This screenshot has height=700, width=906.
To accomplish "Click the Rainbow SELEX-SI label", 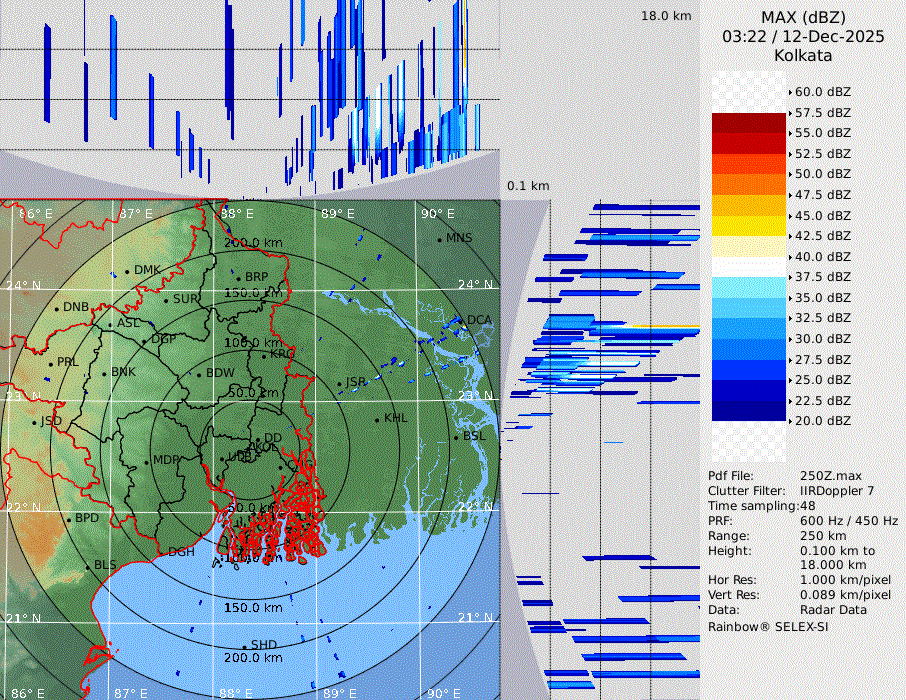I will tap(768, 627).
